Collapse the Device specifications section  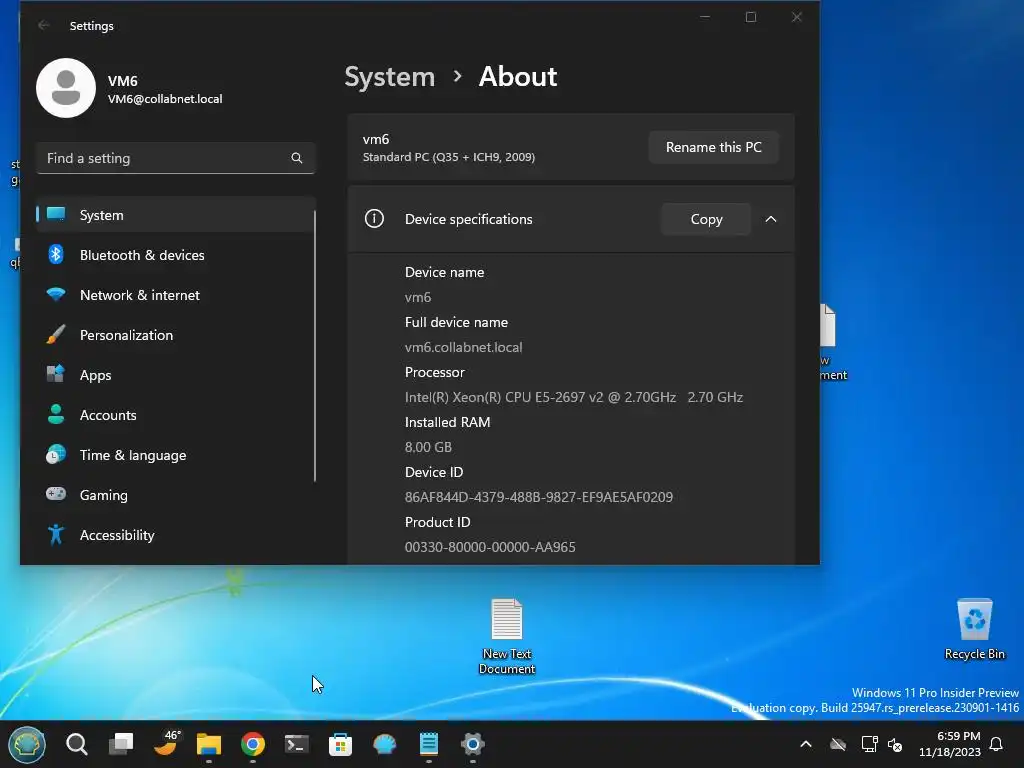771,219
